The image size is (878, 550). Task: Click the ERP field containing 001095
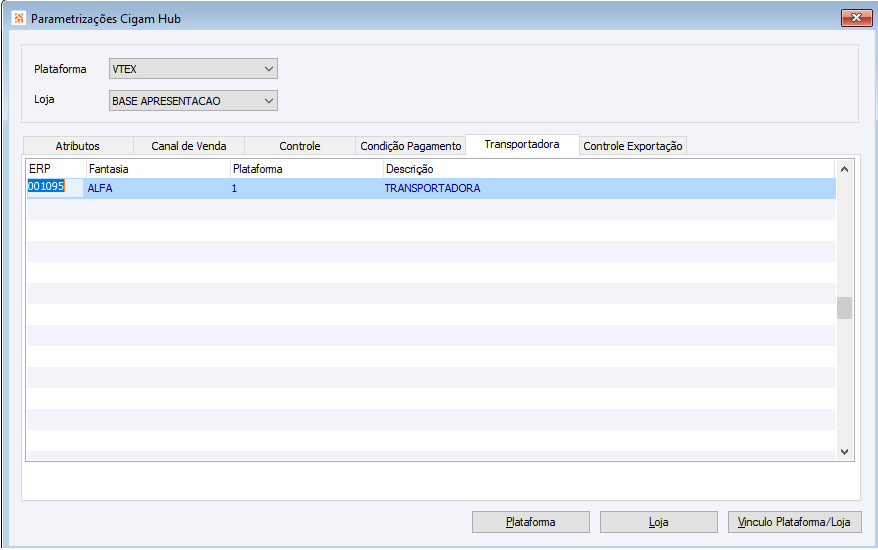(x=55, y=187)
